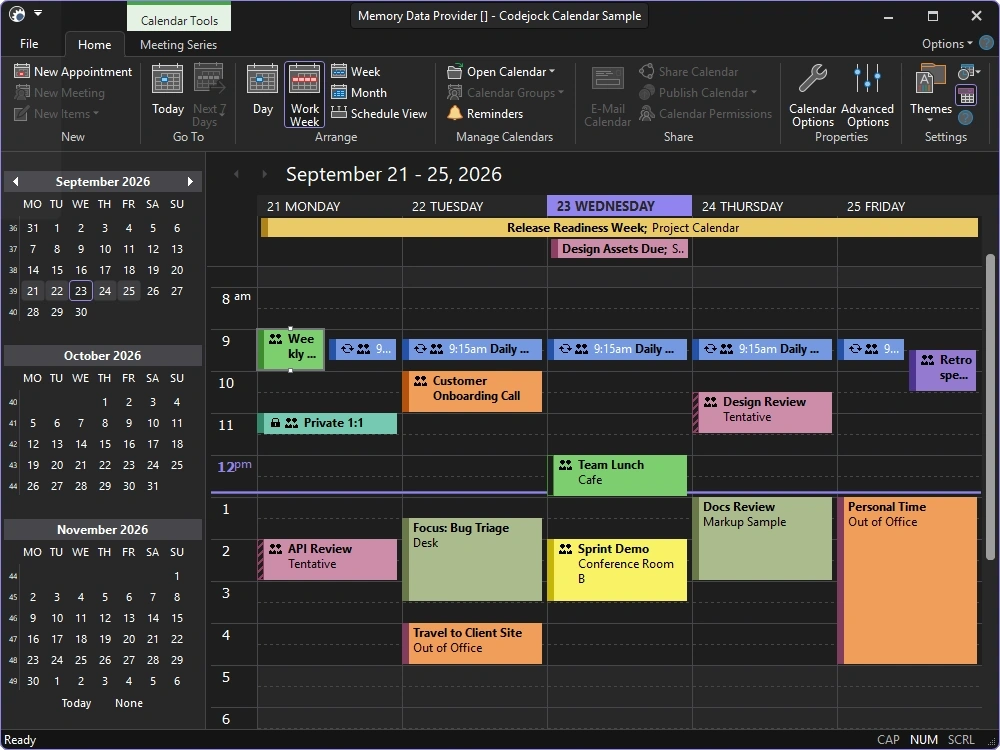The width and height of the screenshot is (1000, 750).
Task: Create a New Appointment
Action: click(x=73, y=71)
